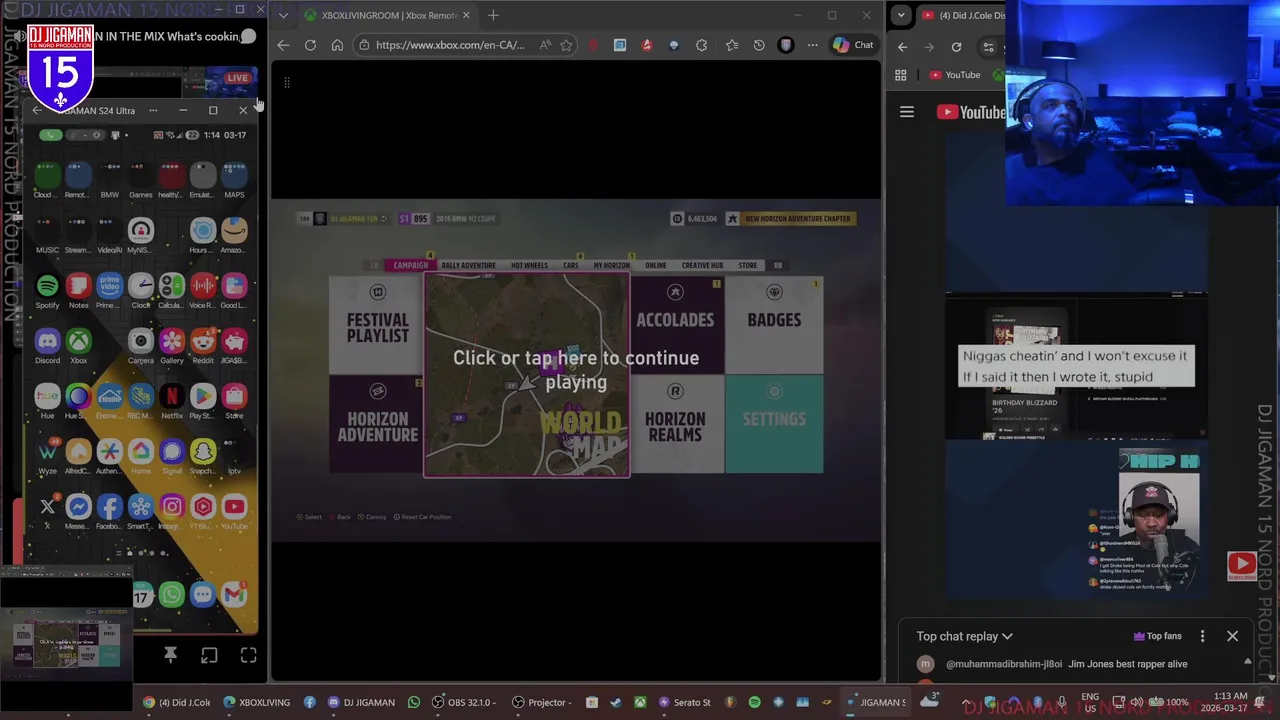Open Calculator app on the phone screen
Screen dimensions: 1280x720
tap(172, 287)
